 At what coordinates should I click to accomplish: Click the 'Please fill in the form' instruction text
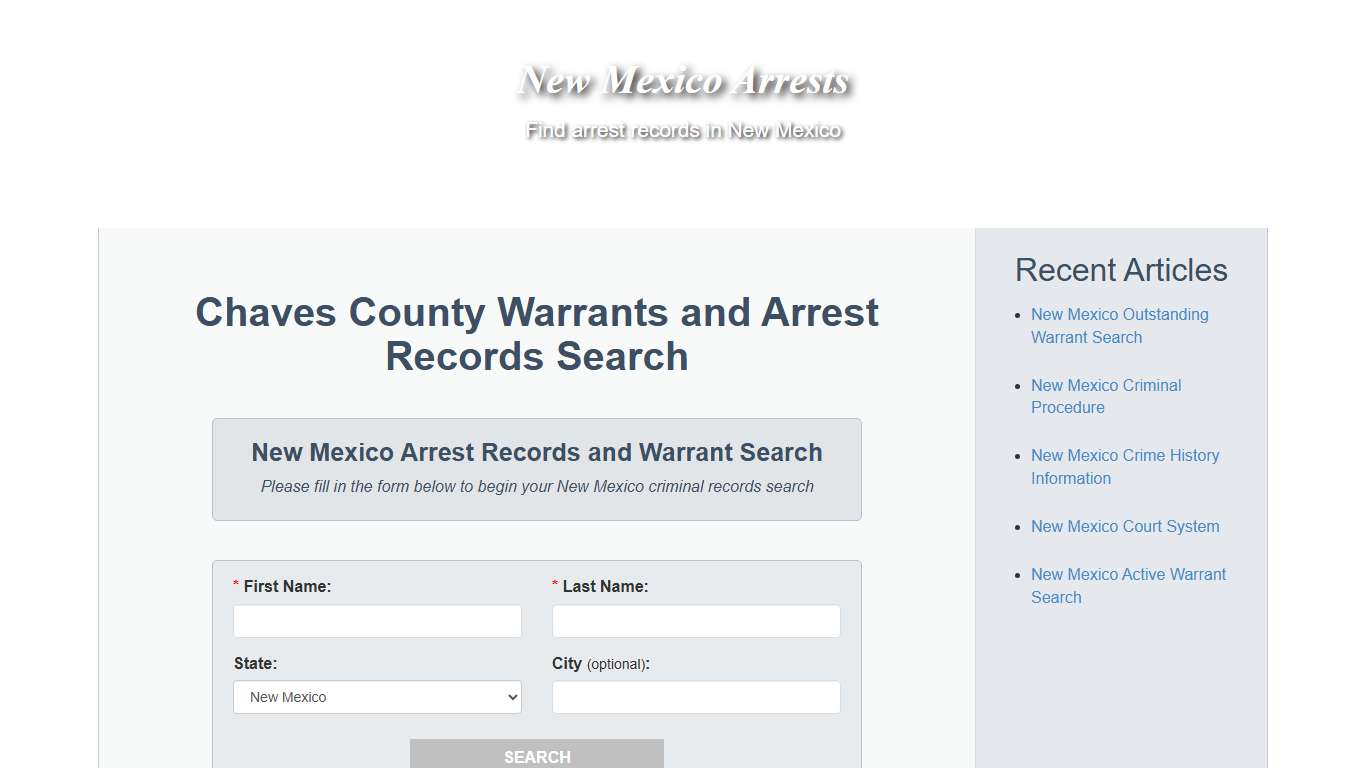[537, 486]
